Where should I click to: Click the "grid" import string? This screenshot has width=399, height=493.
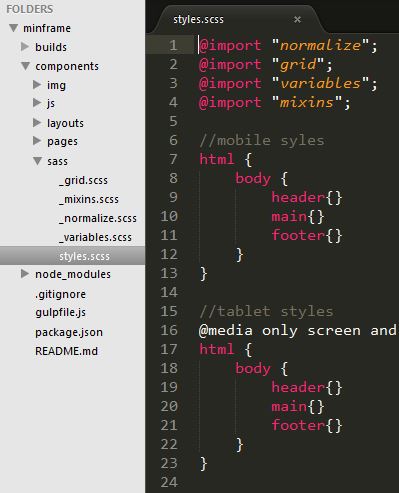pos(298,64)
